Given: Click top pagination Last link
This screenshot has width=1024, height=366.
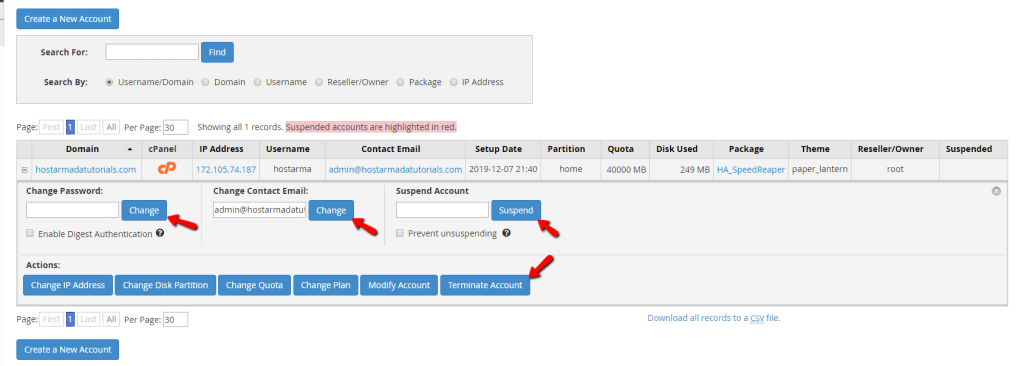Looking at the screenshot, I should [89, 127].
